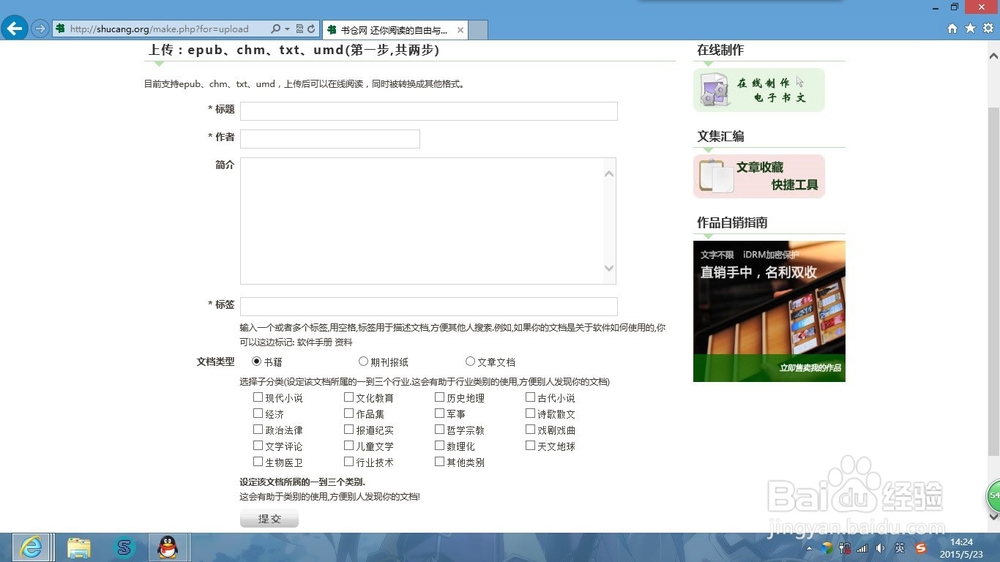Check the 作品集 checkbox
The width and height of the screenshot is (1000, 562).
(x=349, y=413)
